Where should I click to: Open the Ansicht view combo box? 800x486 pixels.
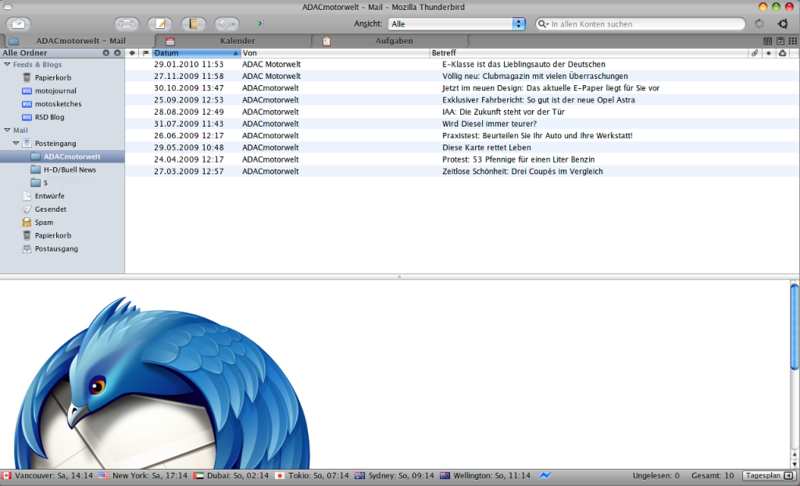pyautogui.click(x=457, y=24)
